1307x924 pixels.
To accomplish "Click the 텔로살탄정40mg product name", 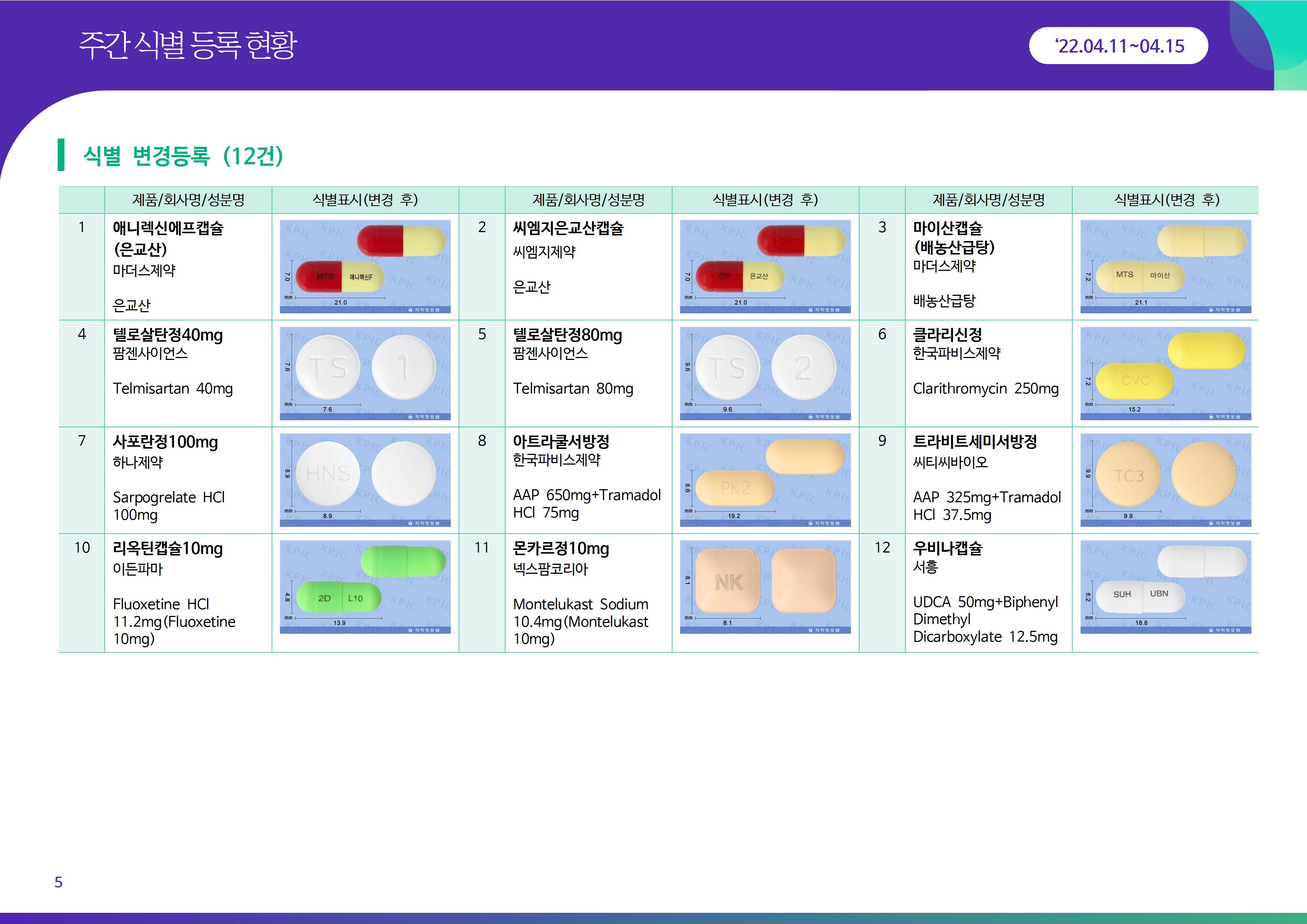I will pos(168,335).
